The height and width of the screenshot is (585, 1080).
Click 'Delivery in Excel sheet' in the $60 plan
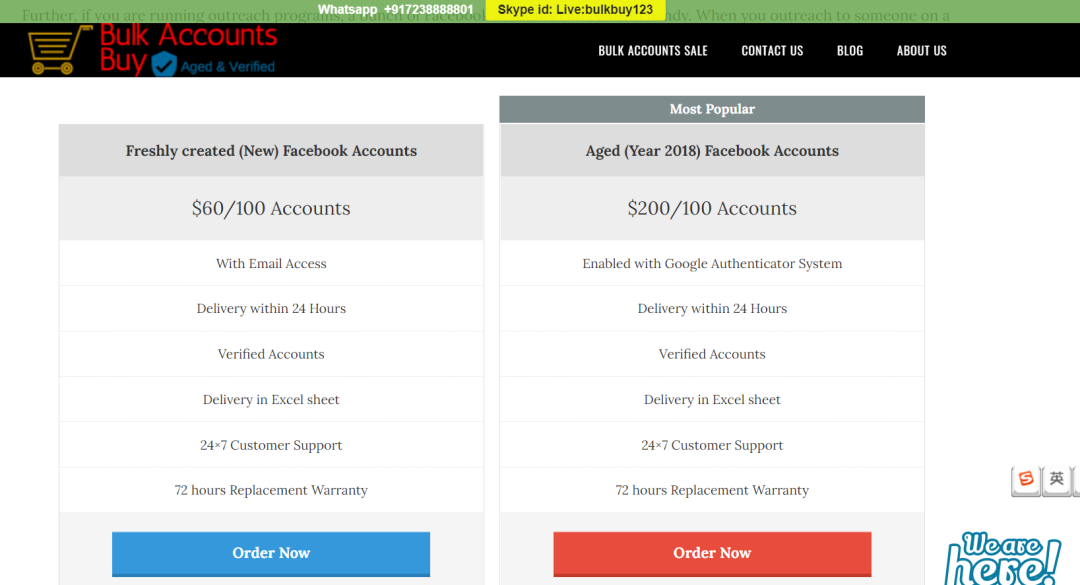[271, 400]
